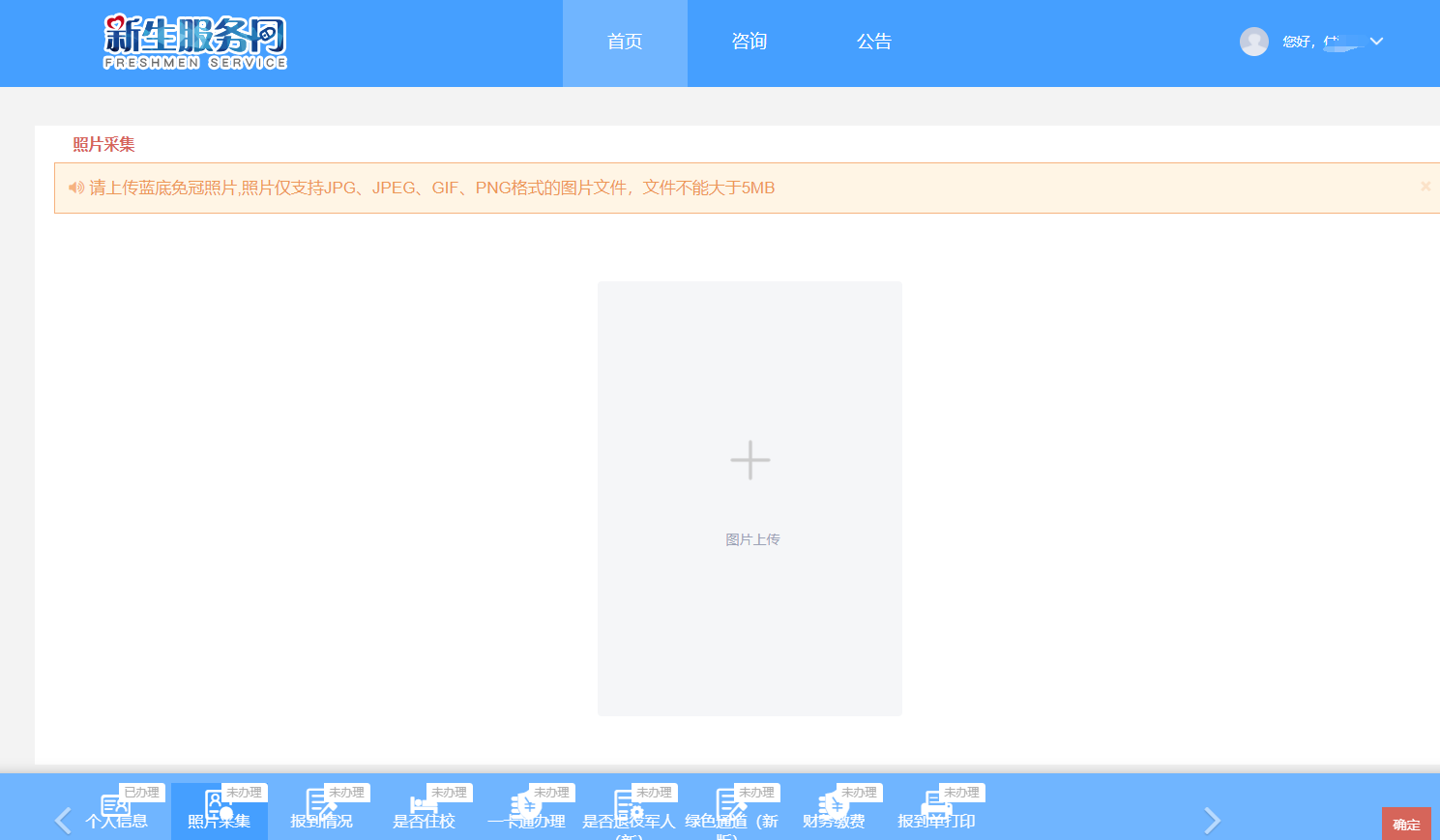Click the 图片上传 label
The width and height of the screenshot is (1440, 840).
(x=752, y=539)
